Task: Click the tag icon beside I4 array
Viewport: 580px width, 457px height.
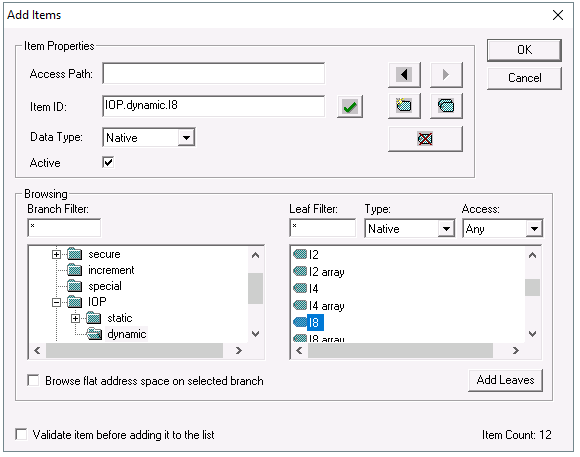Action: pyautogui.click(x=300, y=305)
